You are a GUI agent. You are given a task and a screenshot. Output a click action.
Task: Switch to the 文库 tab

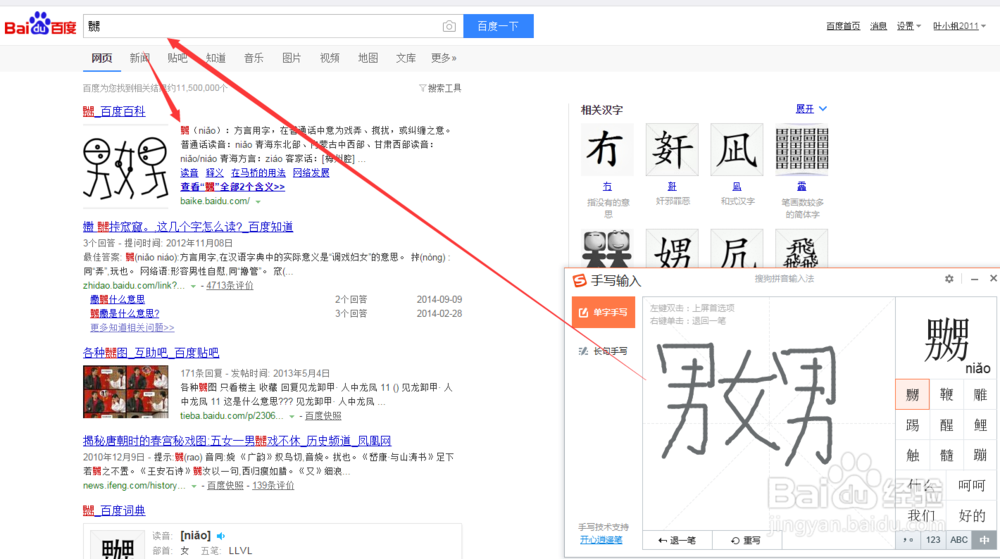pos(406,58)
